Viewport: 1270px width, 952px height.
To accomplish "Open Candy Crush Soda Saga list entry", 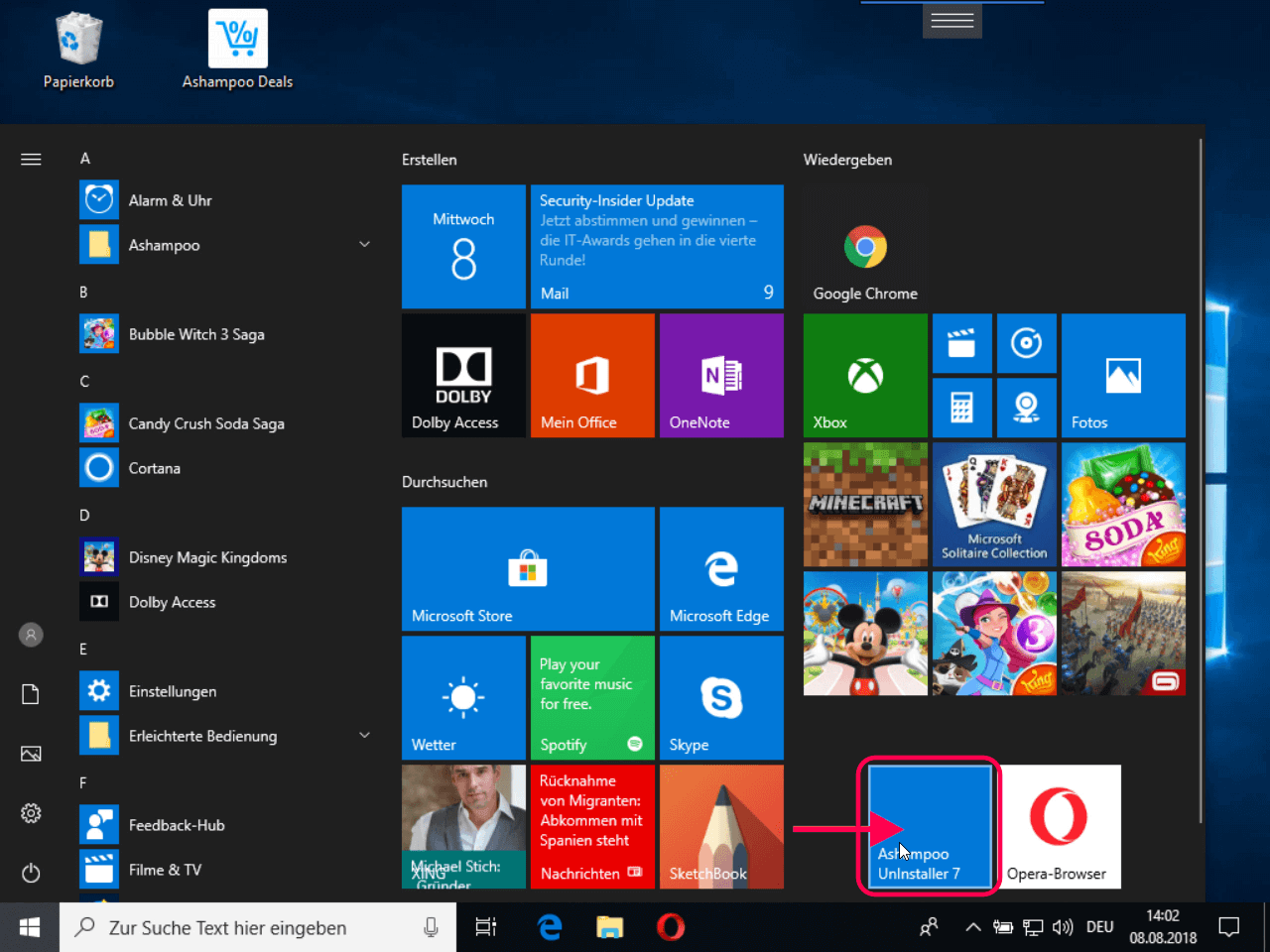I will point(226,423).
